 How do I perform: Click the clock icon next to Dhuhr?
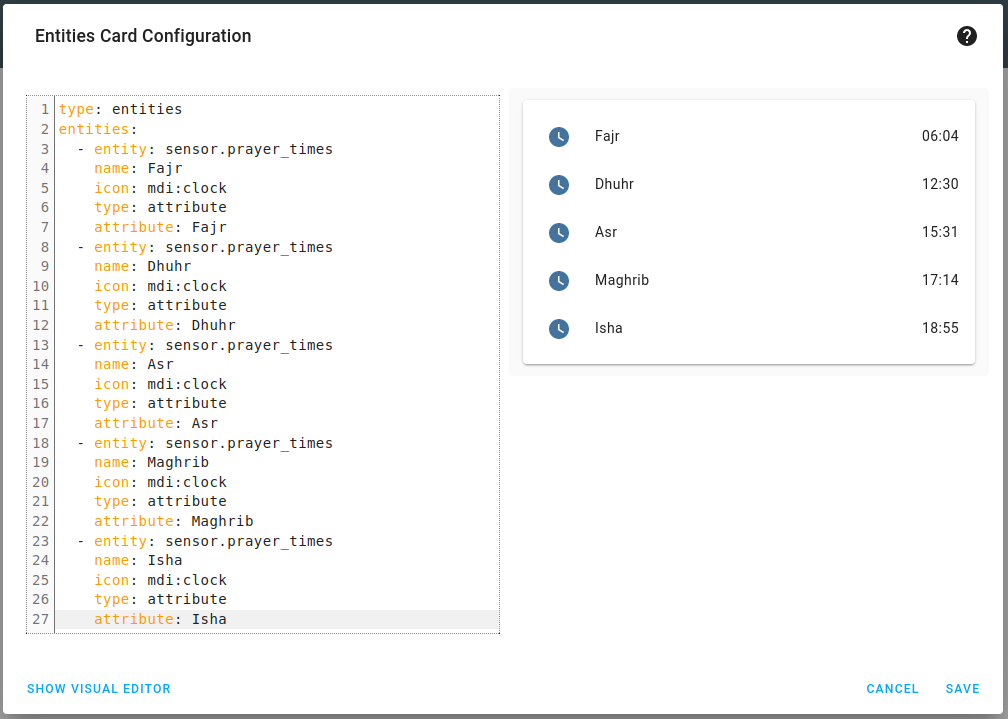click(x=559, y=185)
